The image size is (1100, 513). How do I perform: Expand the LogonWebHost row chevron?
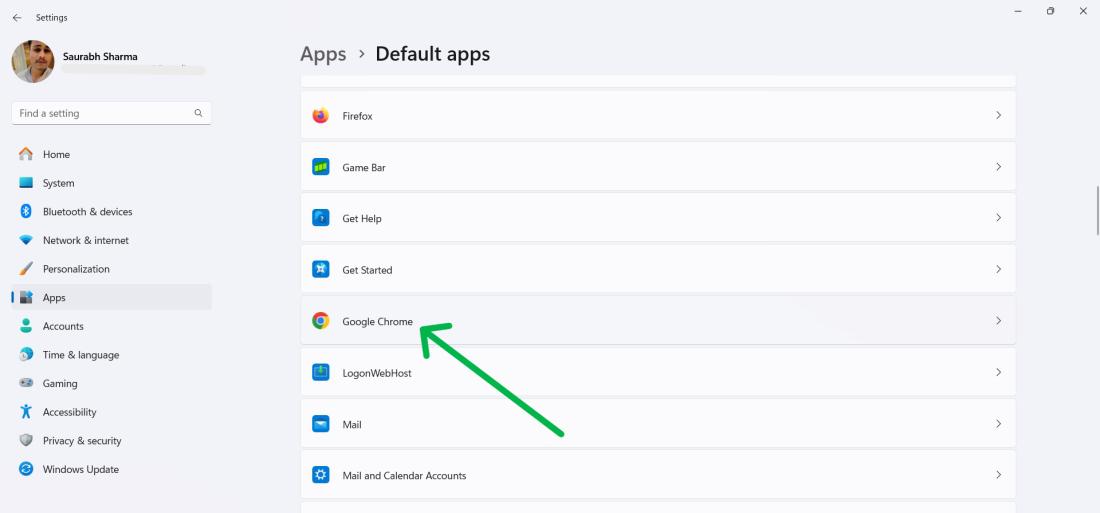[x=998, y=373]
